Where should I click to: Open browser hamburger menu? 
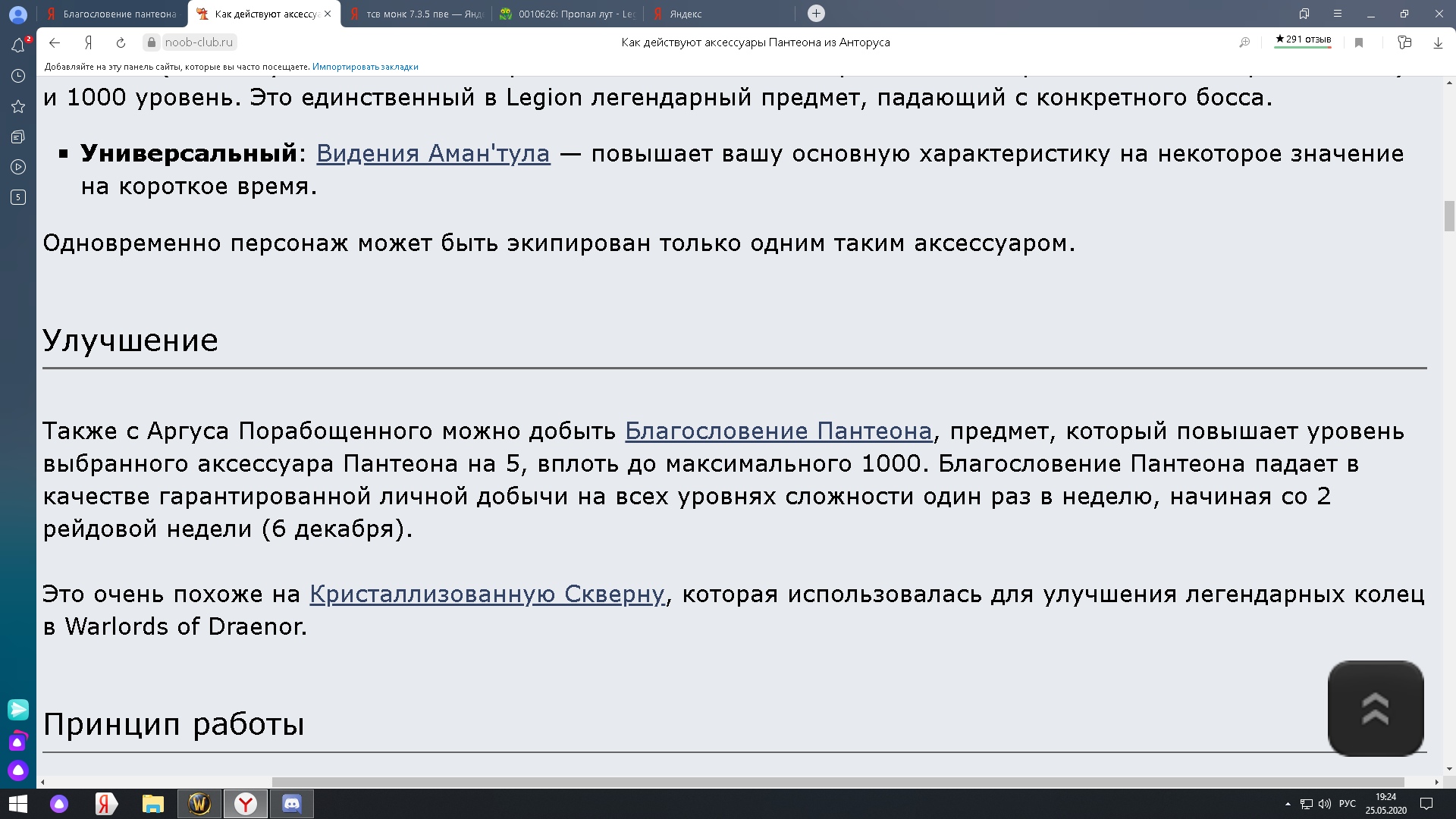click(x=1338, y=14)
